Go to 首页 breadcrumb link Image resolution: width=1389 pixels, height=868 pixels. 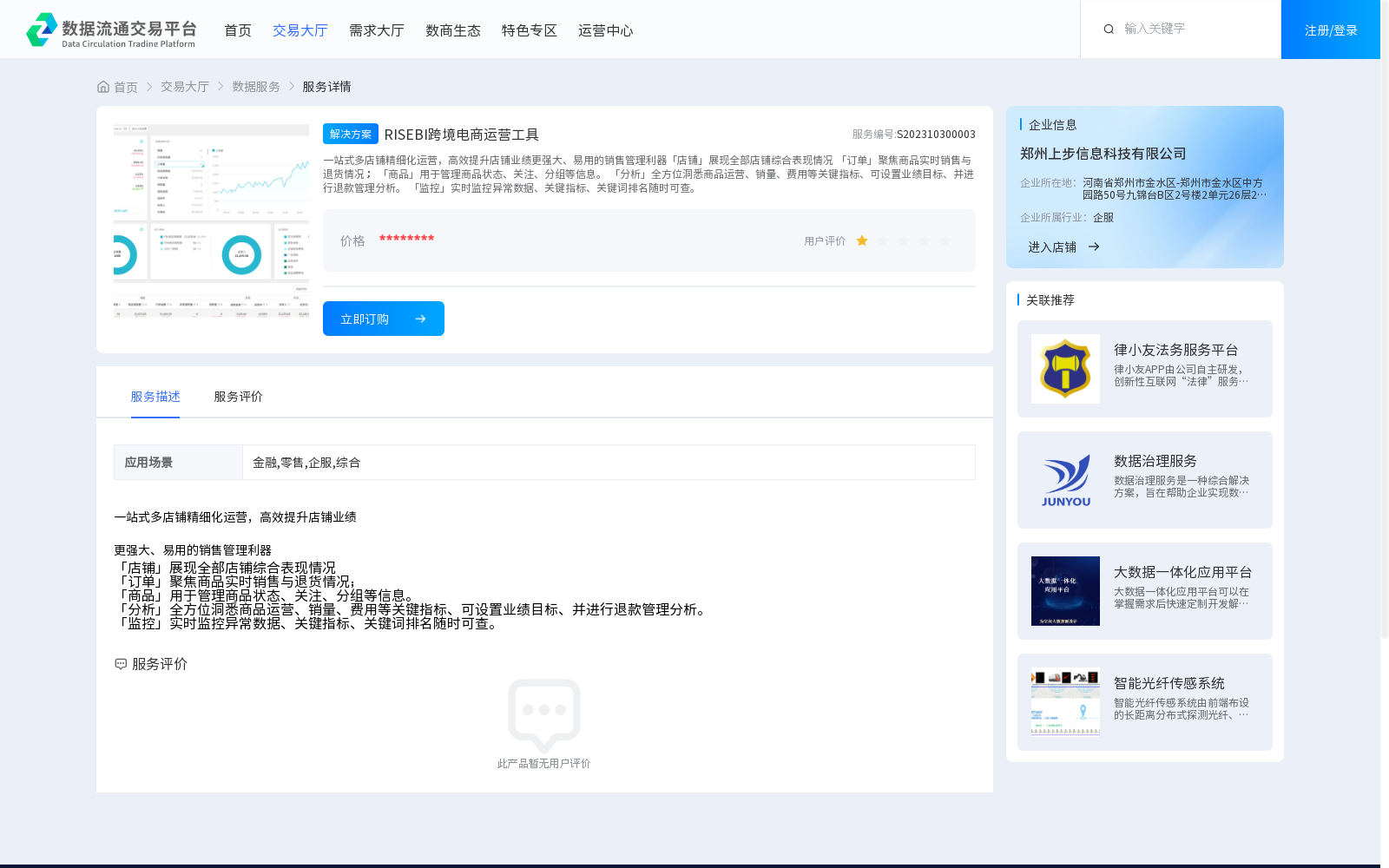click(126, 87)
